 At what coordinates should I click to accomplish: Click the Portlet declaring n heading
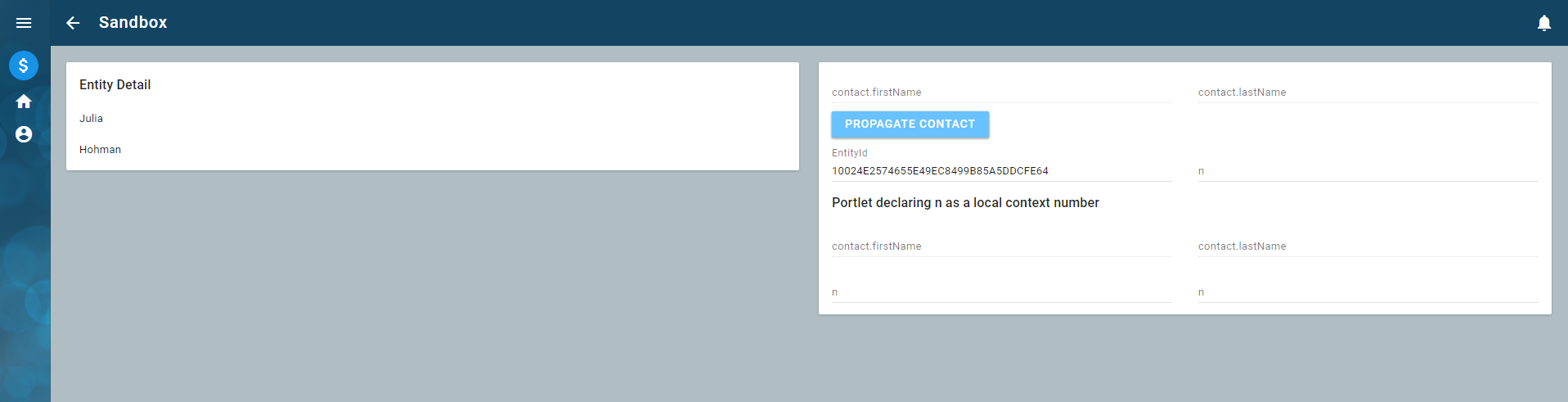(x=965, y=203)
